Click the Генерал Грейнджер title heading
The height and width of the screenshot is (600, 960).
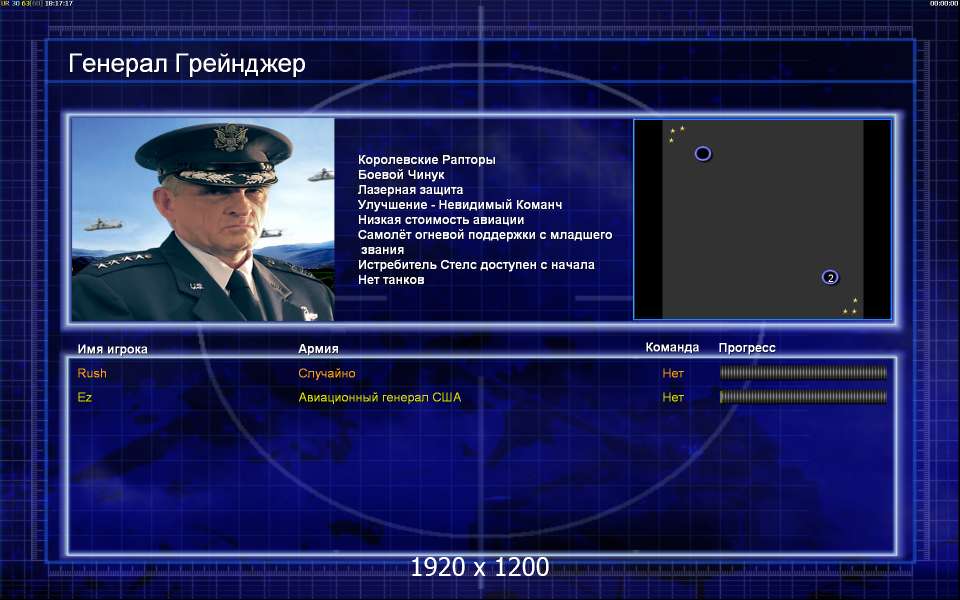coord(187,64)
